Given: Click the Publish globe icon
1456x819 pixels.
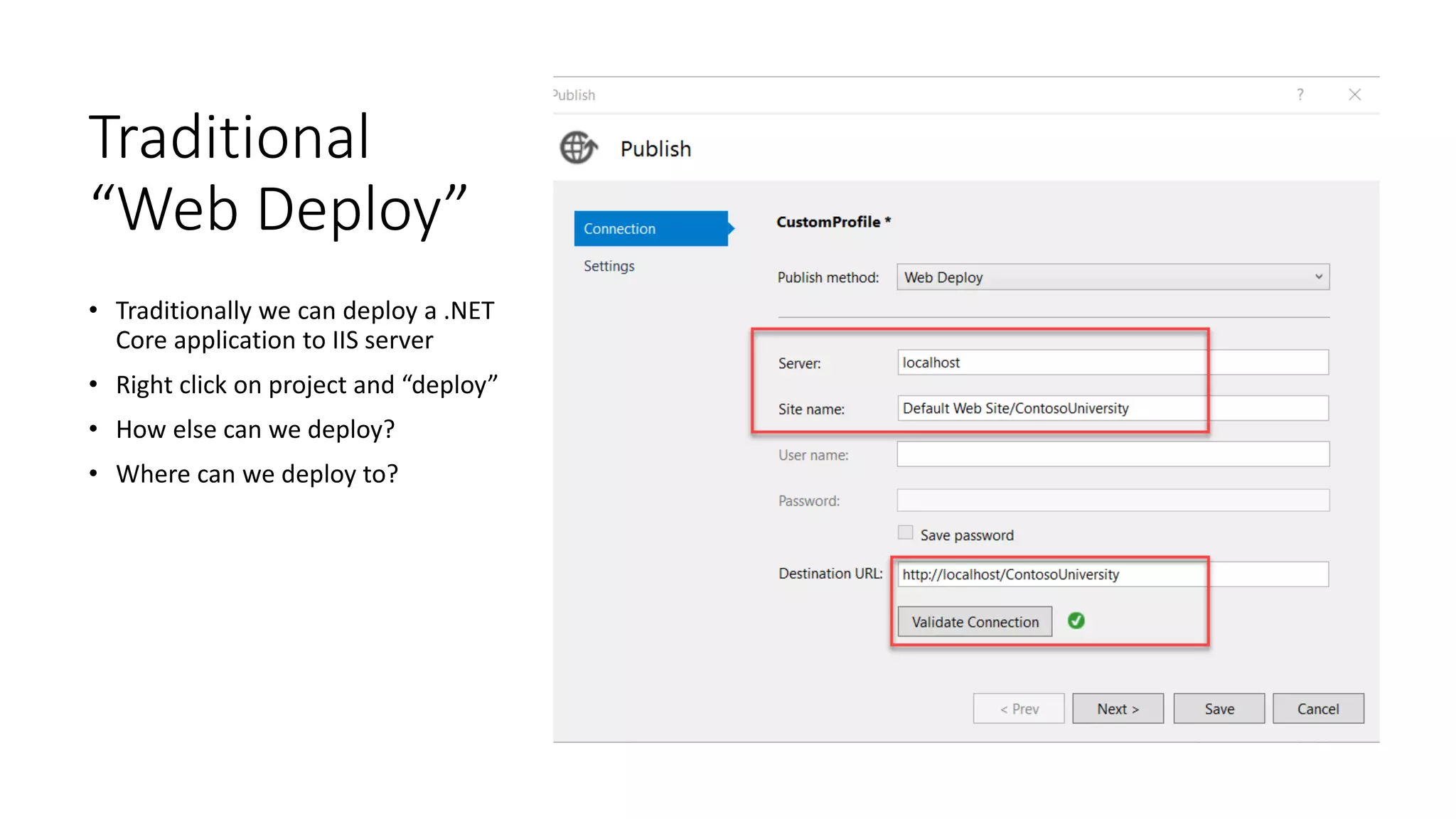Looking at the screenshot, I should click(578, 148).
